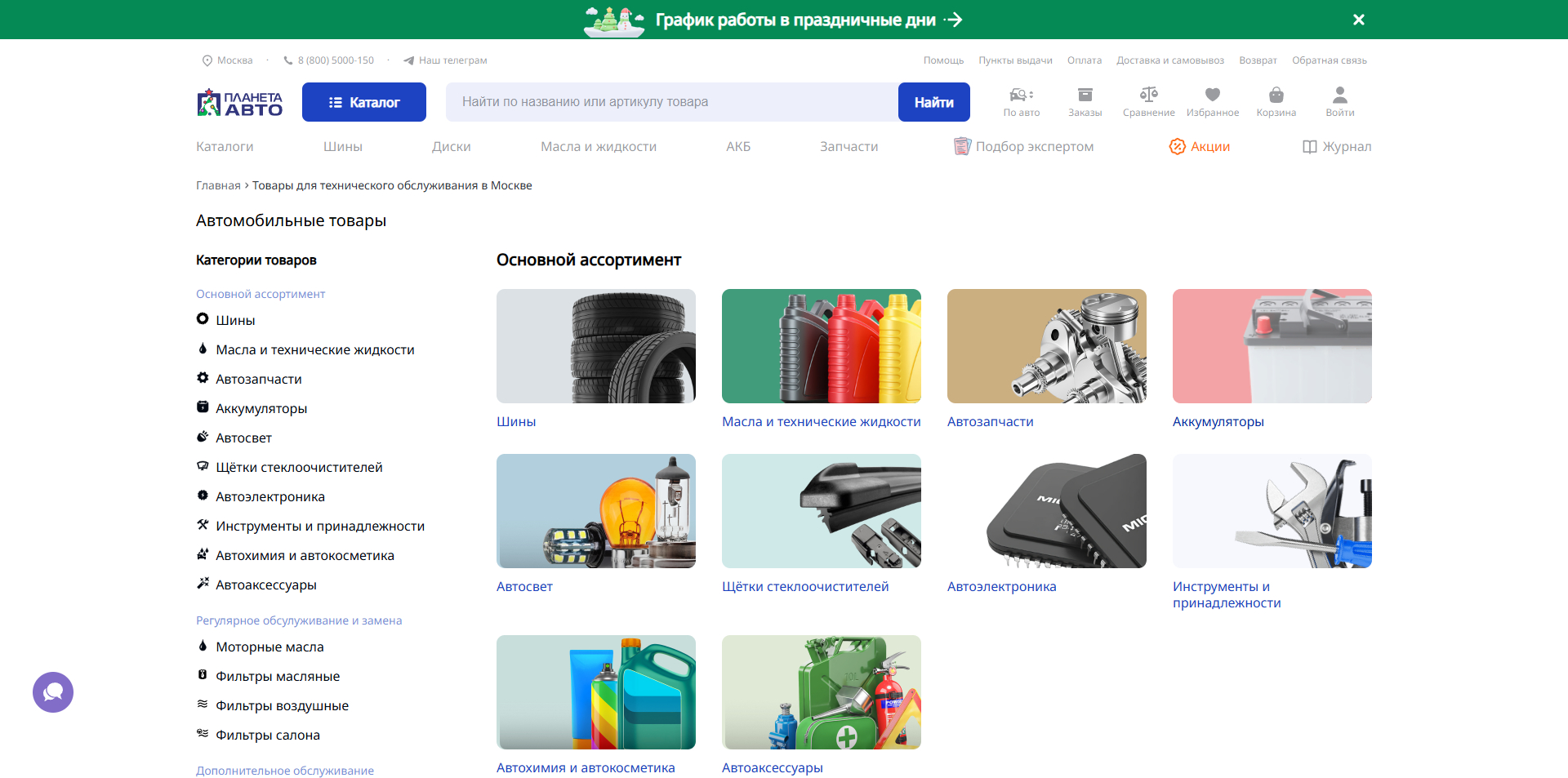This screenshot has height=778, width=1568.
Task: Select the Шины tire icon in sidebar
Action: pyautogui.click(x=202, y=318)
